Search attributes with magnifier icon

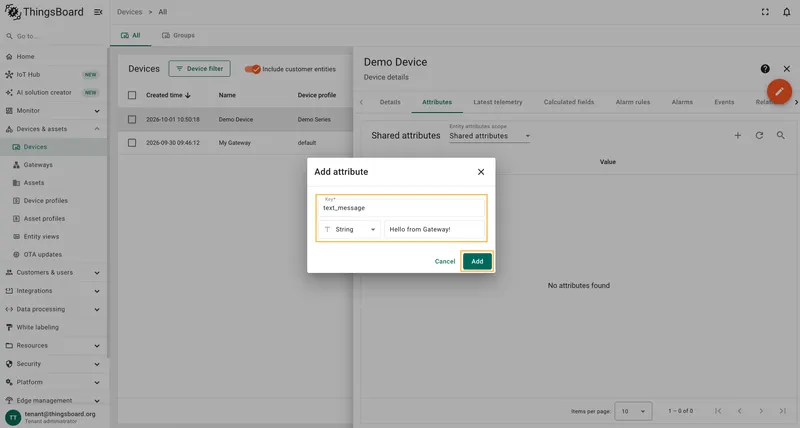[781, 135]
